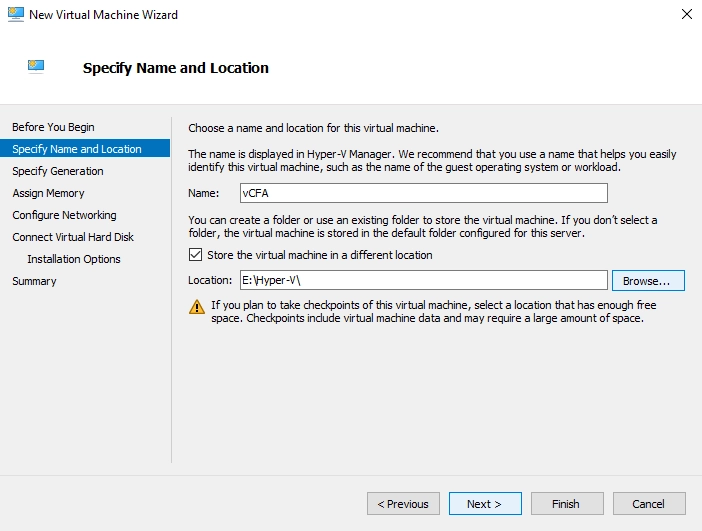
Task: Click Finish to complete the wizard
Action: pyautogui.click(x=567, y=504)
